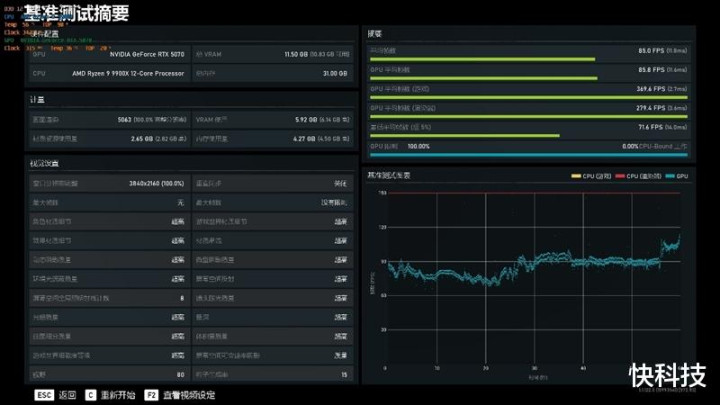Viewport: 720px width, 405px height.
Task: Click the 11.50 GB VRAM value
Action: pyautogui.click(x=296, y=54)
